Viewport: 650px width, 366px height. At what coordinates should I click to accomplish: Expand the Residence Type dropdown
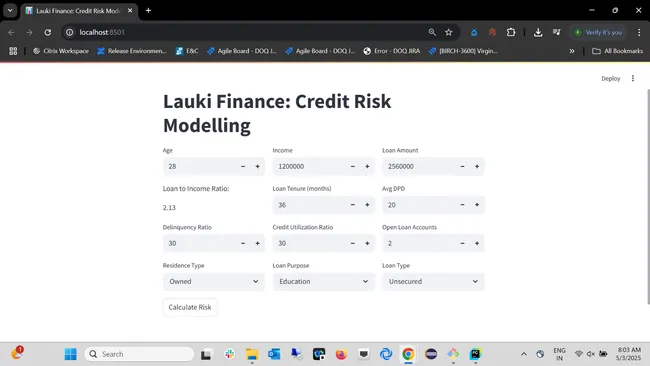click(x=213, y=281)
